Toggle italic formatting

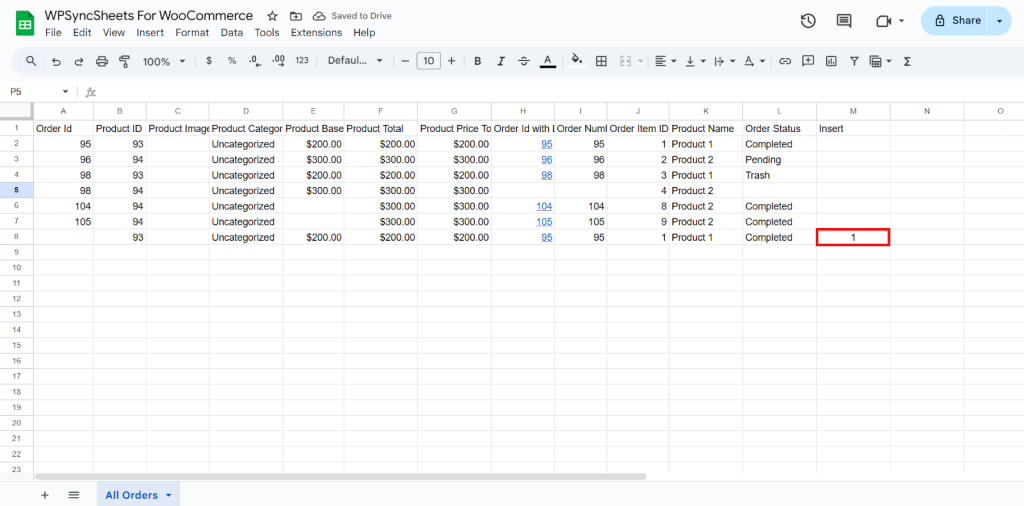point(501,61)
